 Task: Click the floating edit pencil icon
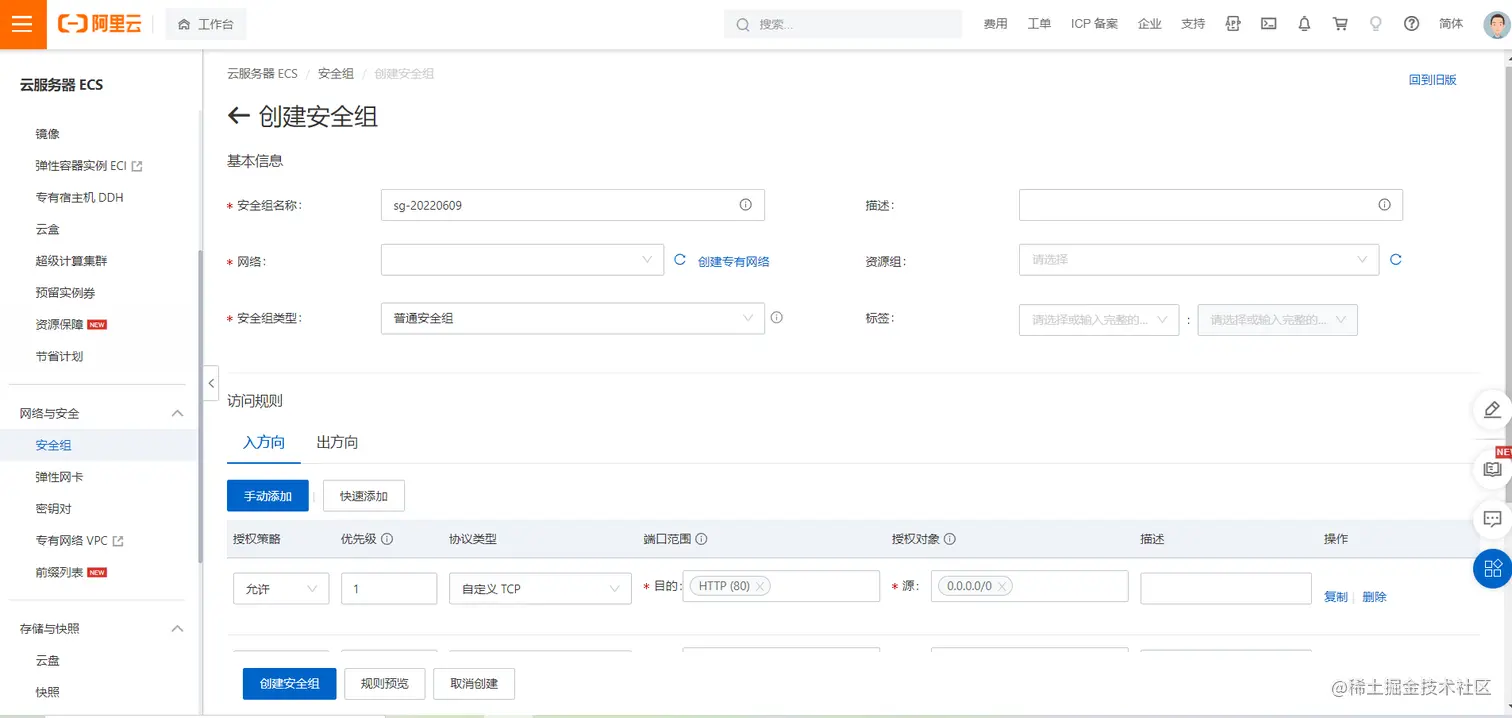[x=1492, y=409]
